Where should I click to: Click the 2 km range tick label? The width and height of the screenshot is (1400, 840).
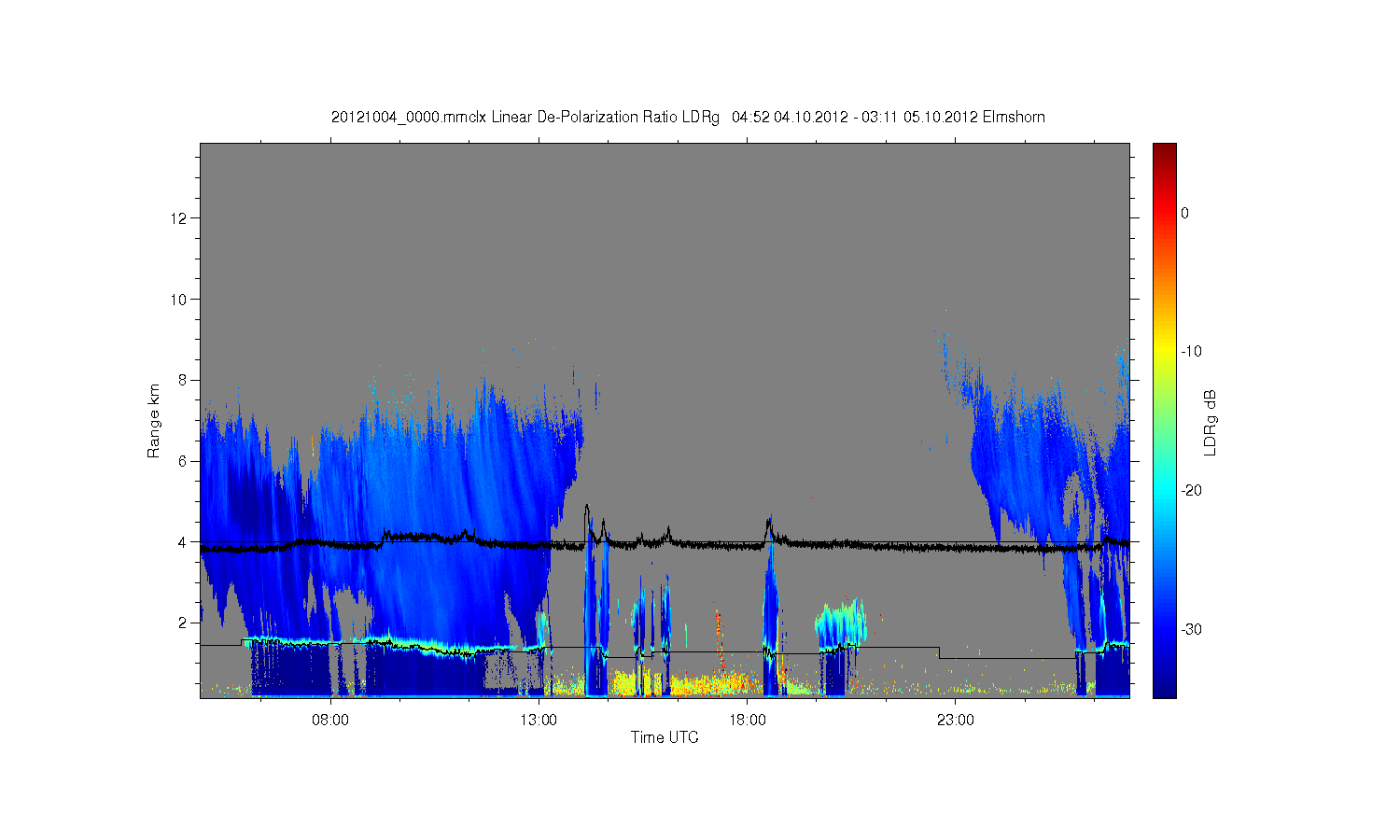click(184, 623)
